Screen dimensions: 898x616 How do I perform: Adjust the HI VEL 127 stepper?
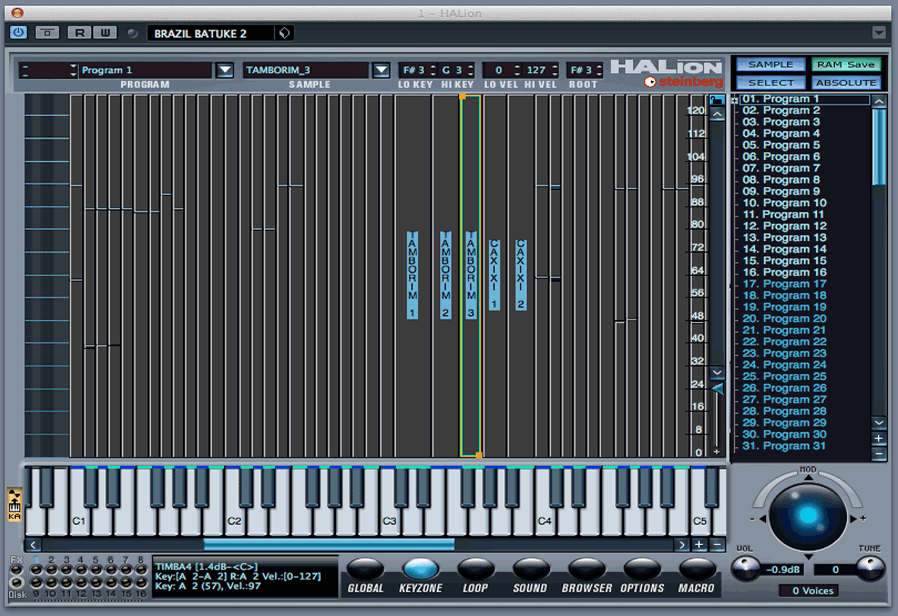coord(554,70)
